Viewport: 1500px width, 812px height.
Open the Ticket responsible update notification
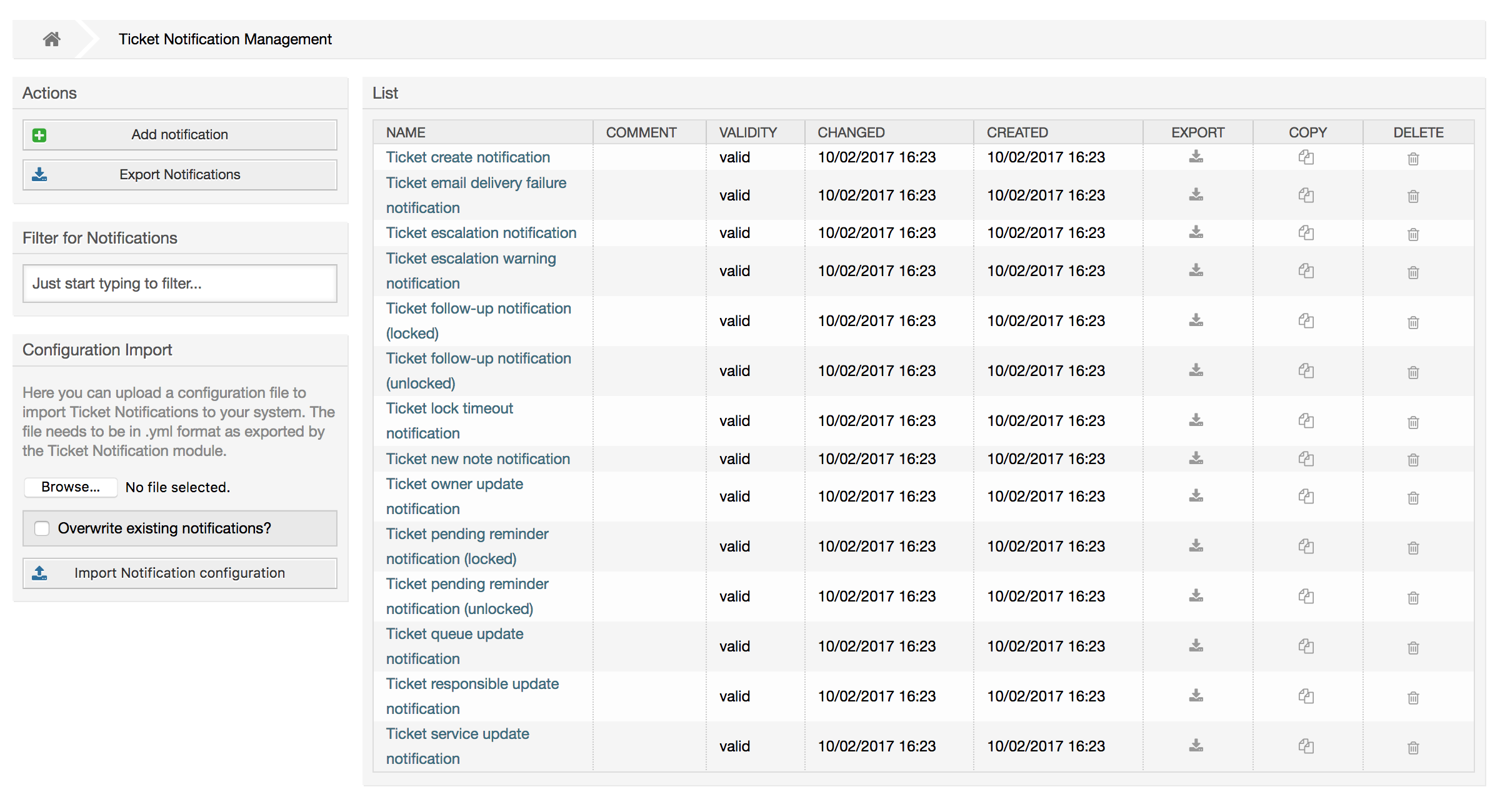(x=472, y=683)
